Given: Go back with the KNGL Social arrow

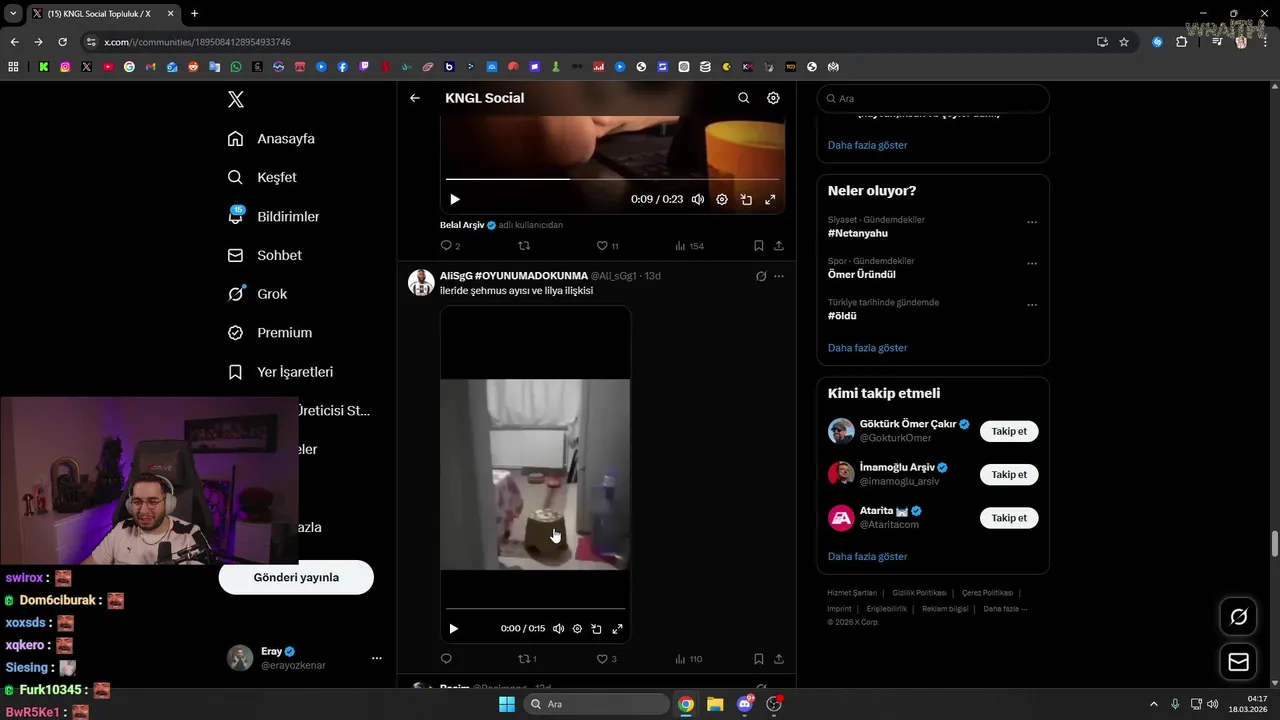Looking at the screenshot, I should click(415, 98).
